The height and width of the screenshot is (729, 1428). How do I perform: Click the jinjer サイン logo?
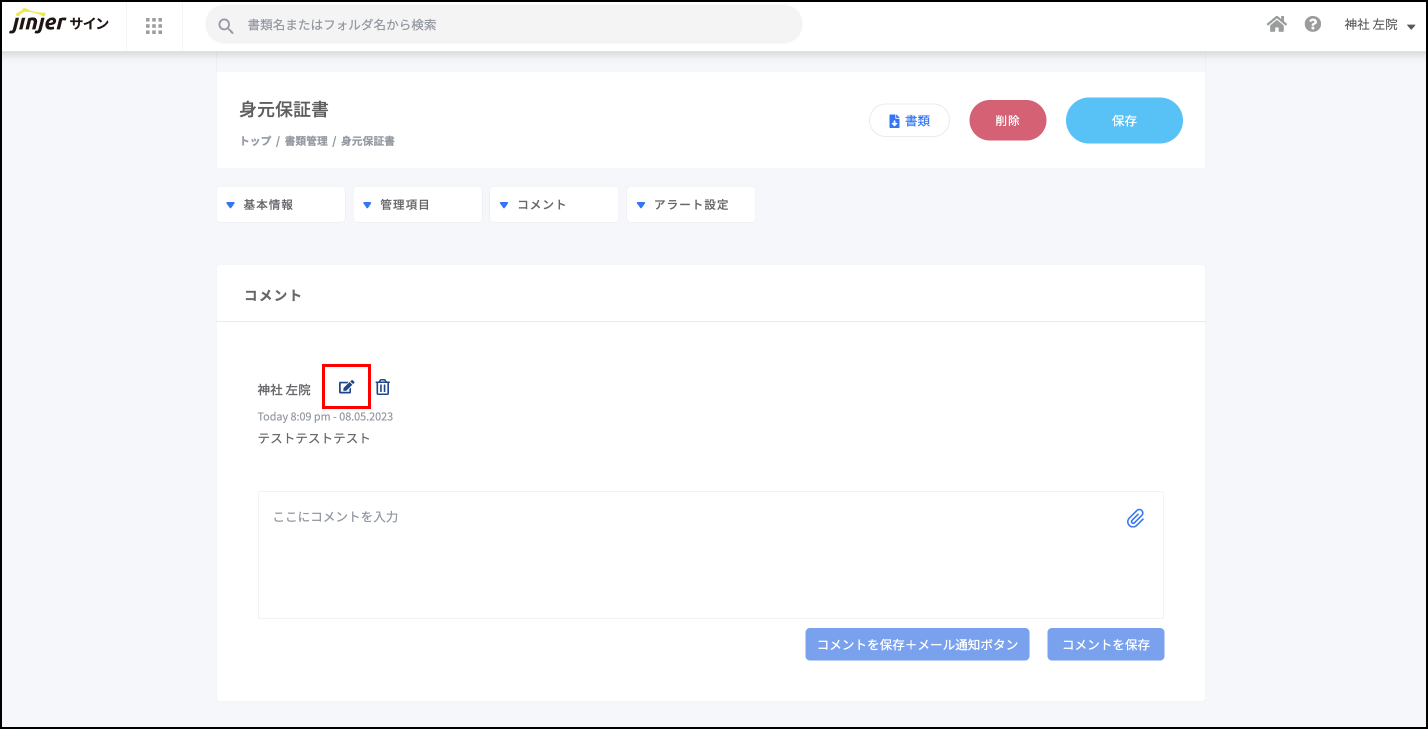coord(60,25)
